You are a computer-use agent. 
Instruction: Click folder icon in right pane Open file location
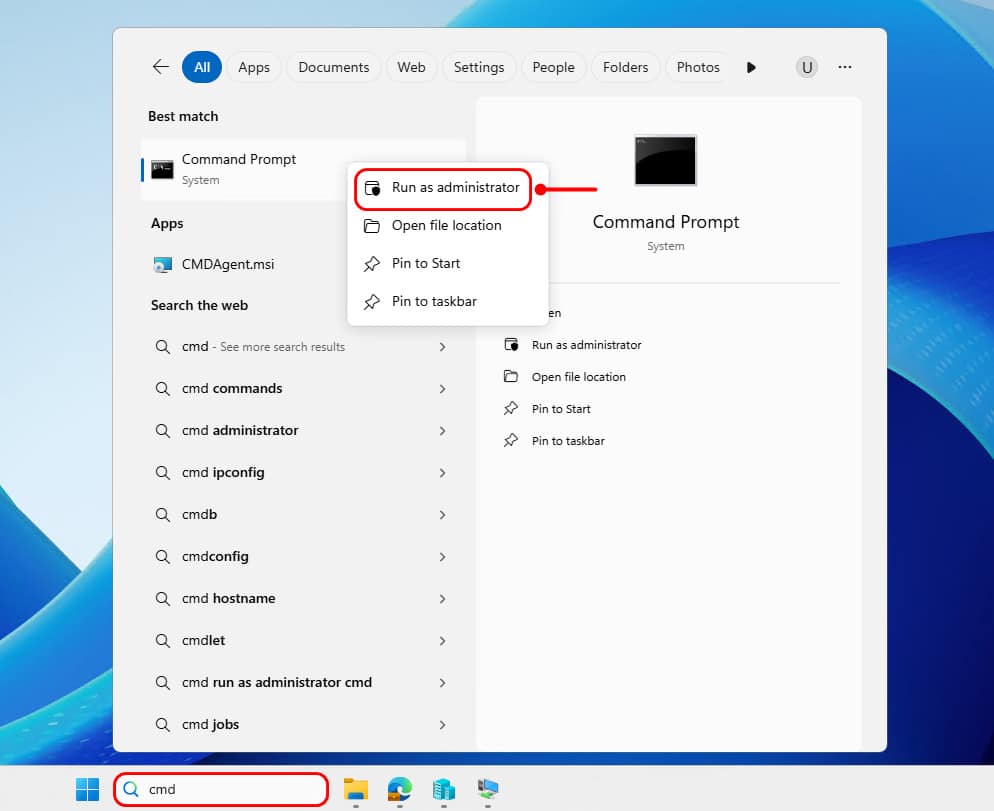511,377
